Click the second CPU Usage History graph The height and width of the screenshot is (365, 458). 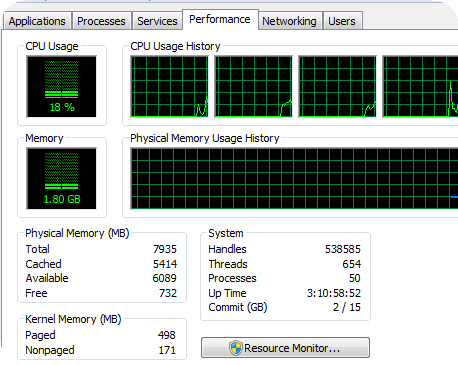pos(254,87)
